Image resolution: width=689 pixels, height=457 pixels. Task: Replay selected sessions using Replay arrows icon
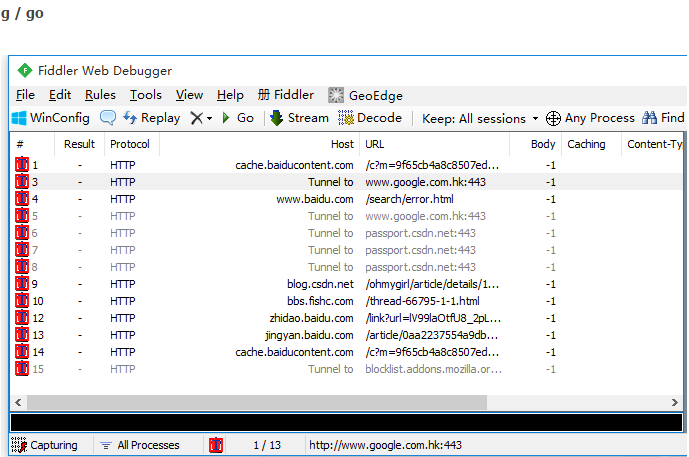(130, 117)
